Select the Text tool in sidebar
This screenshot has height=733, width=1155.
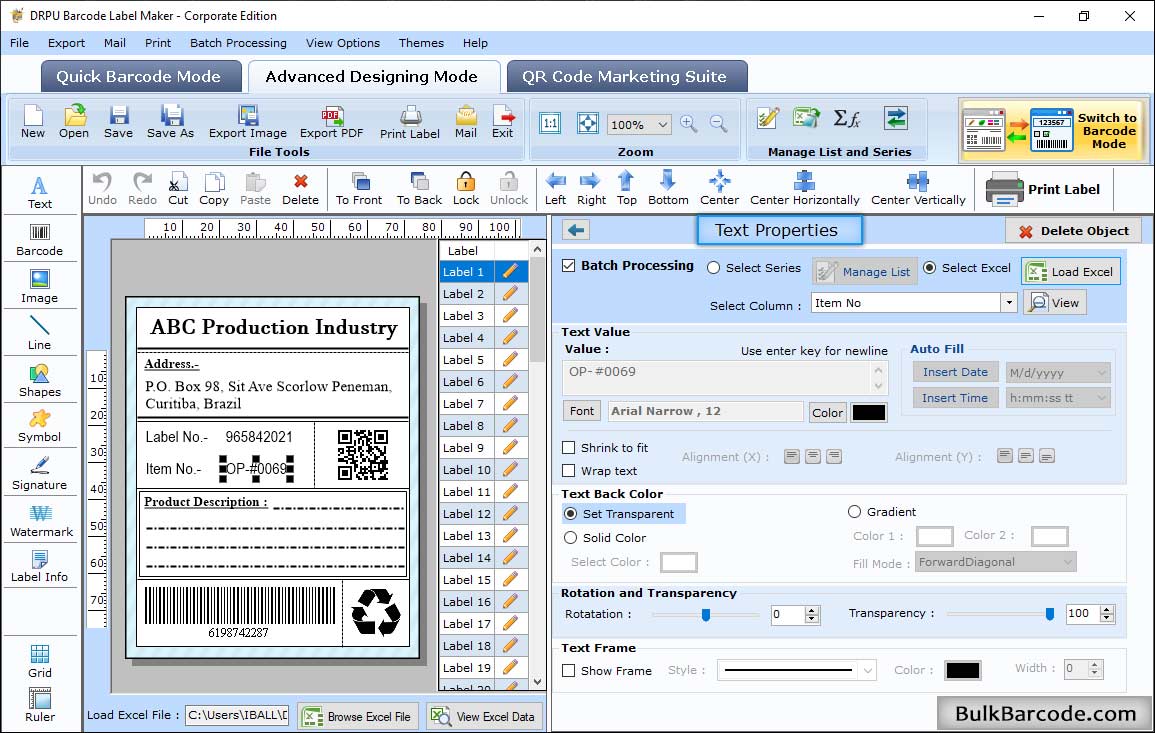(39, 193)
